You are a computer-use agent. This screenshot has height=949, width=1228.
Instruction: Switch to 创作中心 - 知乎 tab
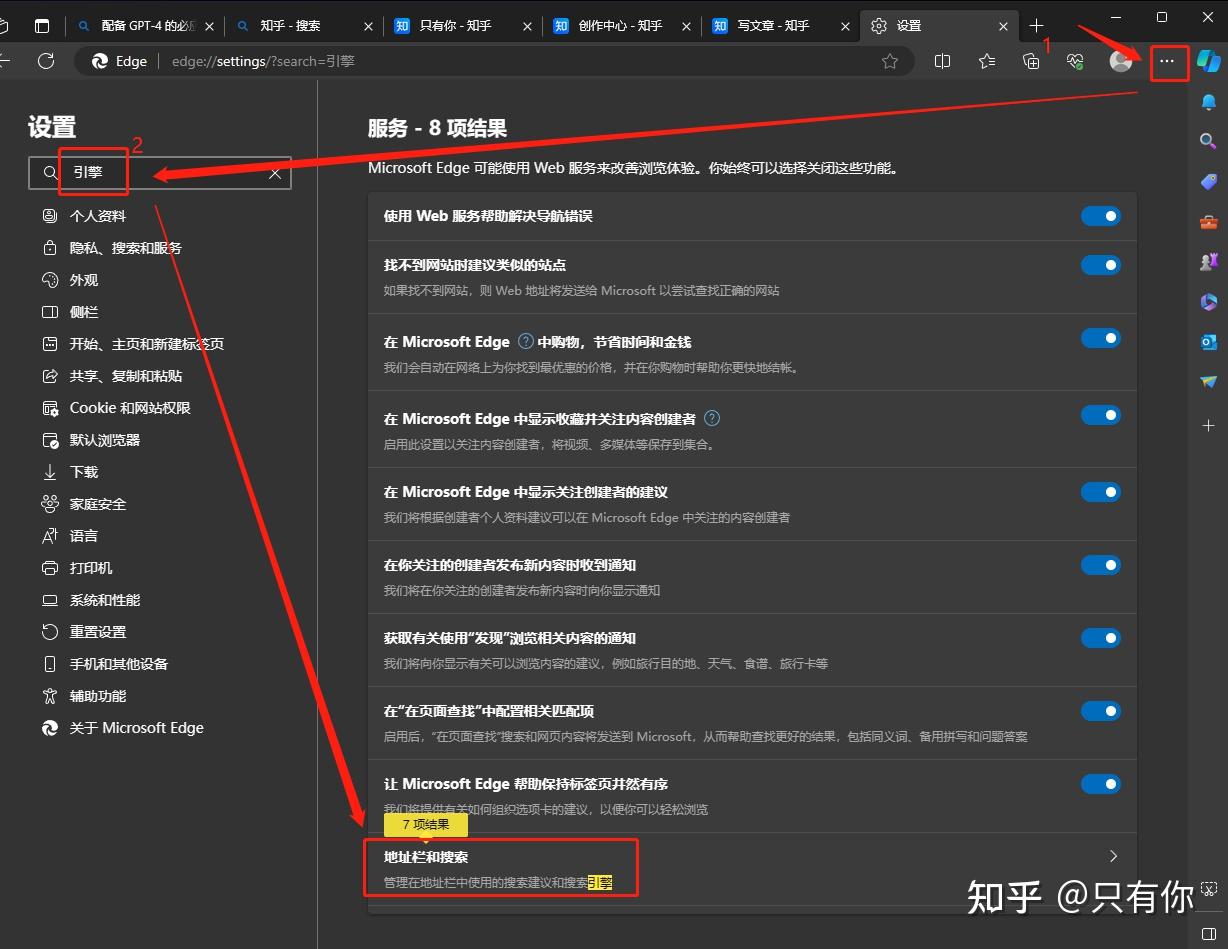click(622, 26)
